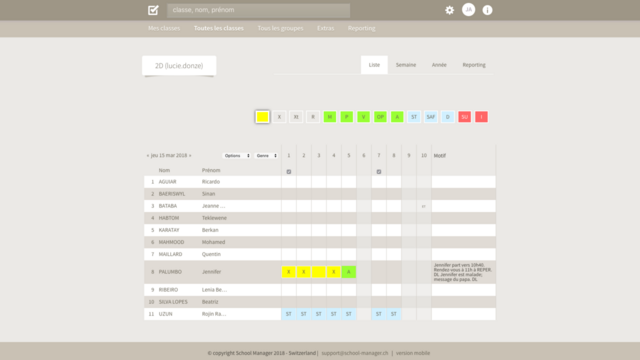640x360 pixels.
Task: Click UZUN's period 8 ST cell
Action: point(394,314)
